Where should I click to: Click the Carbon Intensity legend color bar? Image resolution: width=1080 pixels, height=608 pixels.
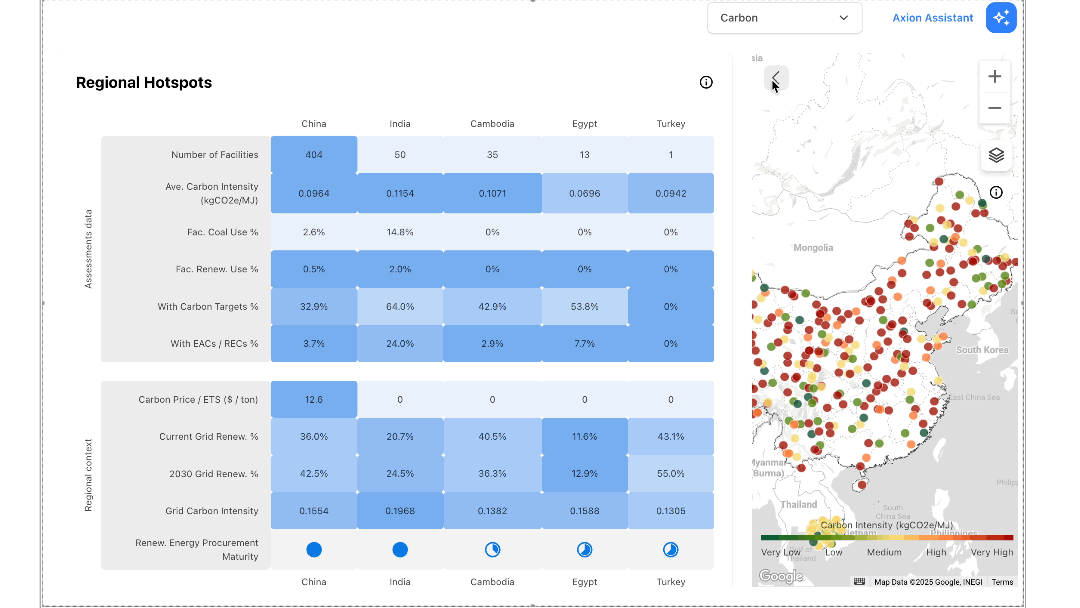pyautogui.click(x=886, y=538)
